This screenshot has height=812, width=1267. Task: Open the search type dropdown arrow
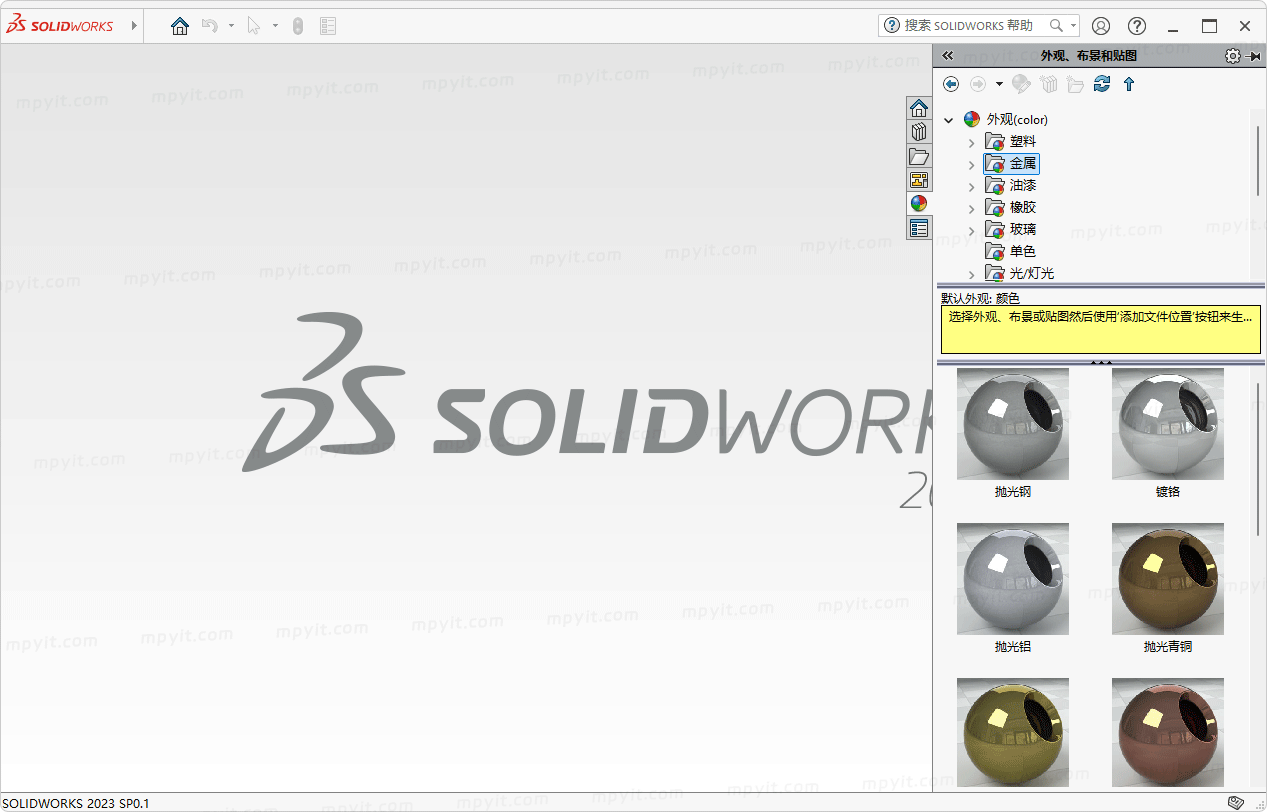[1074, 26]
